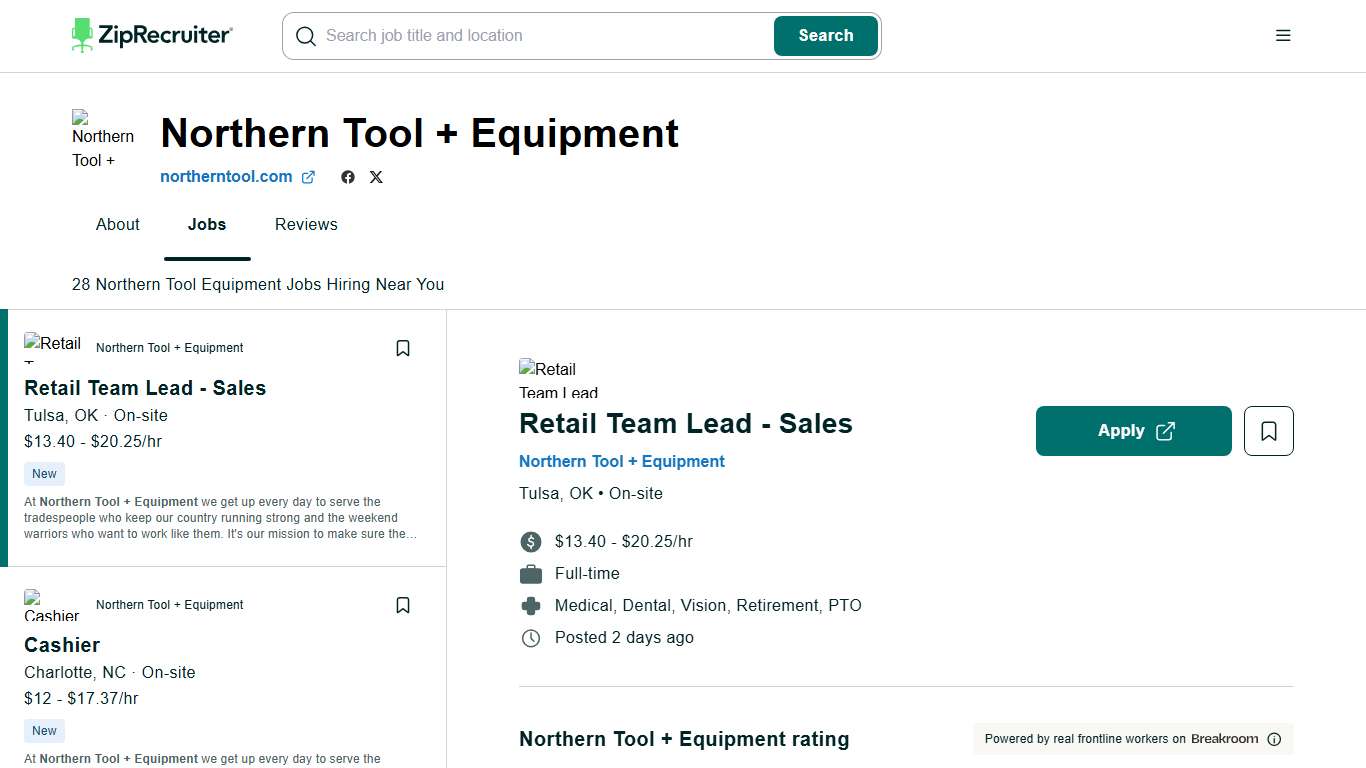Viewport: 1366px width, 768px height.
Task: Click the Northern Tool + Equipment company link
Action: 622,461
